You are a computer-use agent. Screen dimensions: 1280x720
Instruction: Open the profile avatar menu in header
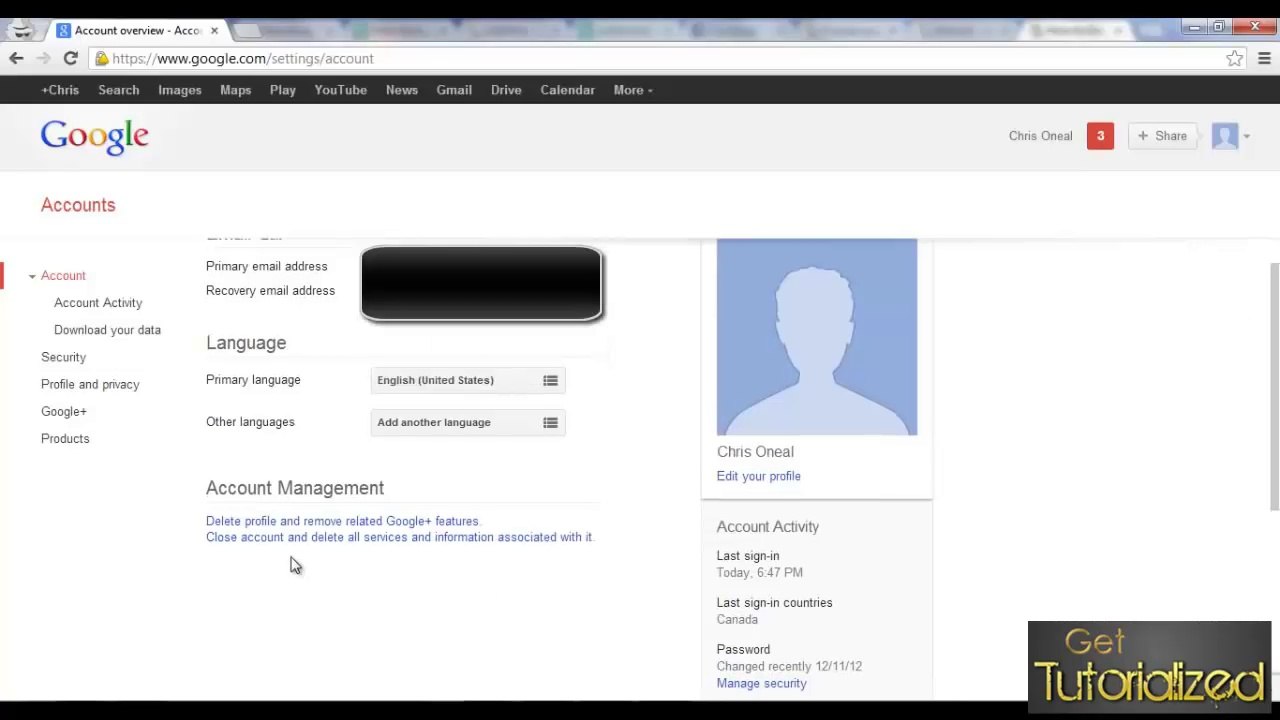1230,136
